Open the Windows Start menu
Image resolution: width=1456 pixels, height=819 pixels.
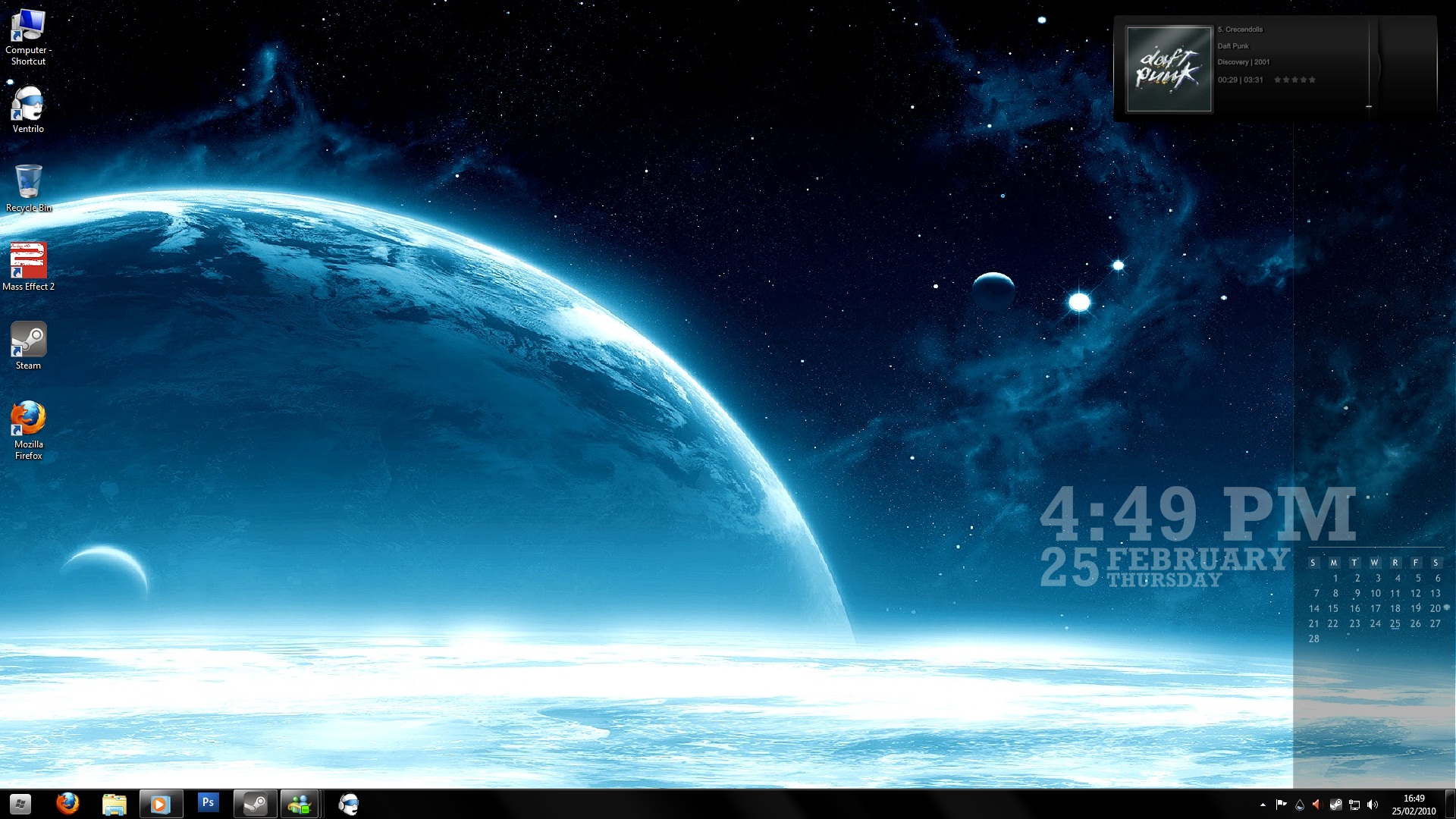click(20, 804)
